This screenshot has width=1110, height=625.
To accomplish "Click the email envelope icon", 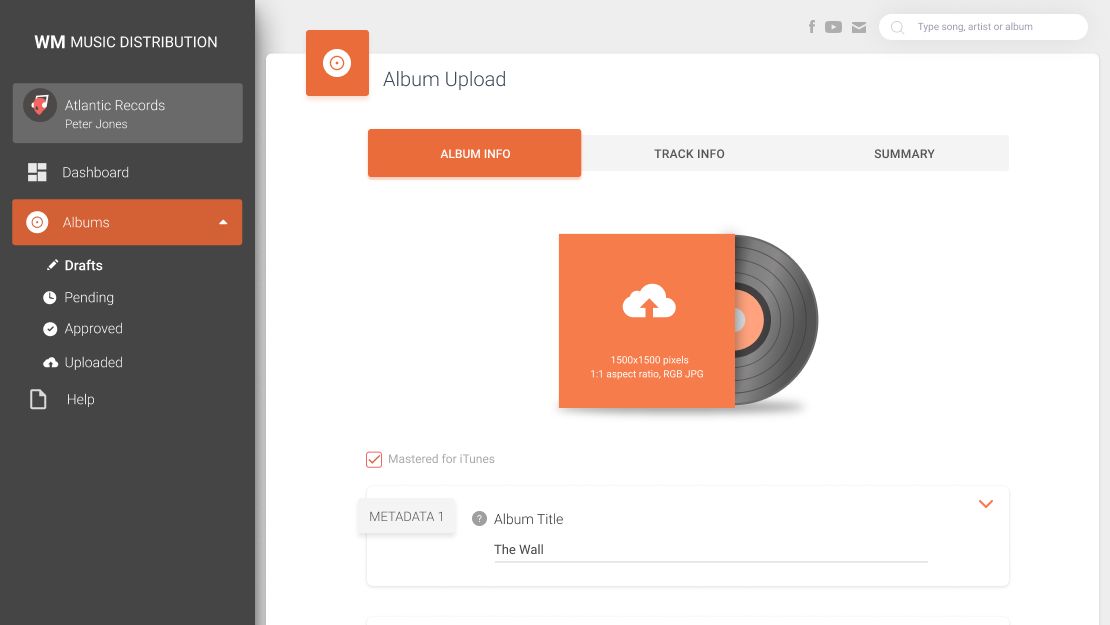I will pos(859,27).
